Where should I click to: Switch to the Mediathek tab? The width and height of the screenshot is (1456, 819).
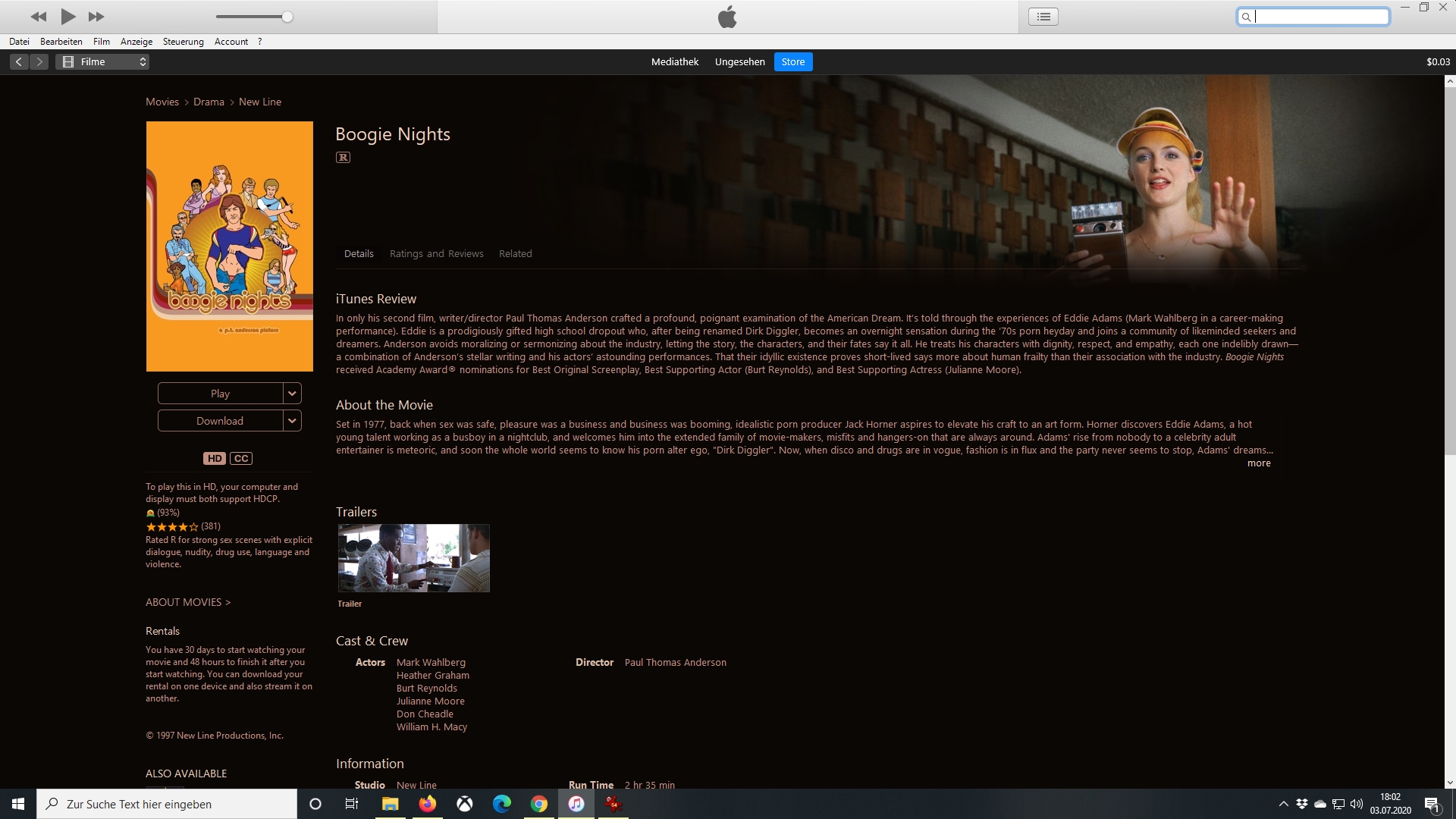pos(674,62)
